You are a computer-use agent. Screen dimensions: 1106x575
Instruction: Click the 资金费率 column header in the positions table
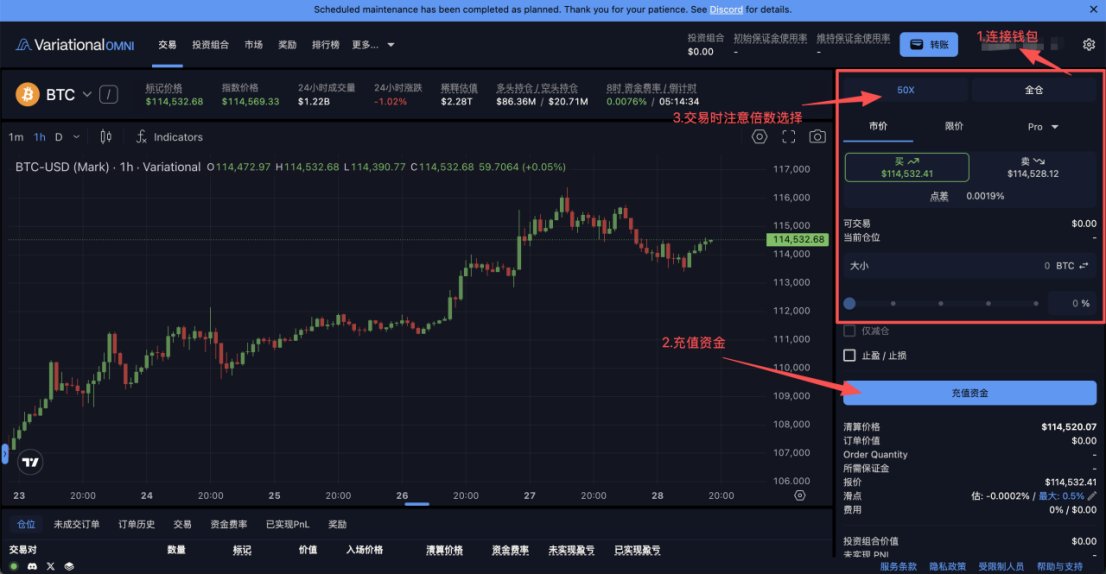(x=510, y=550)
